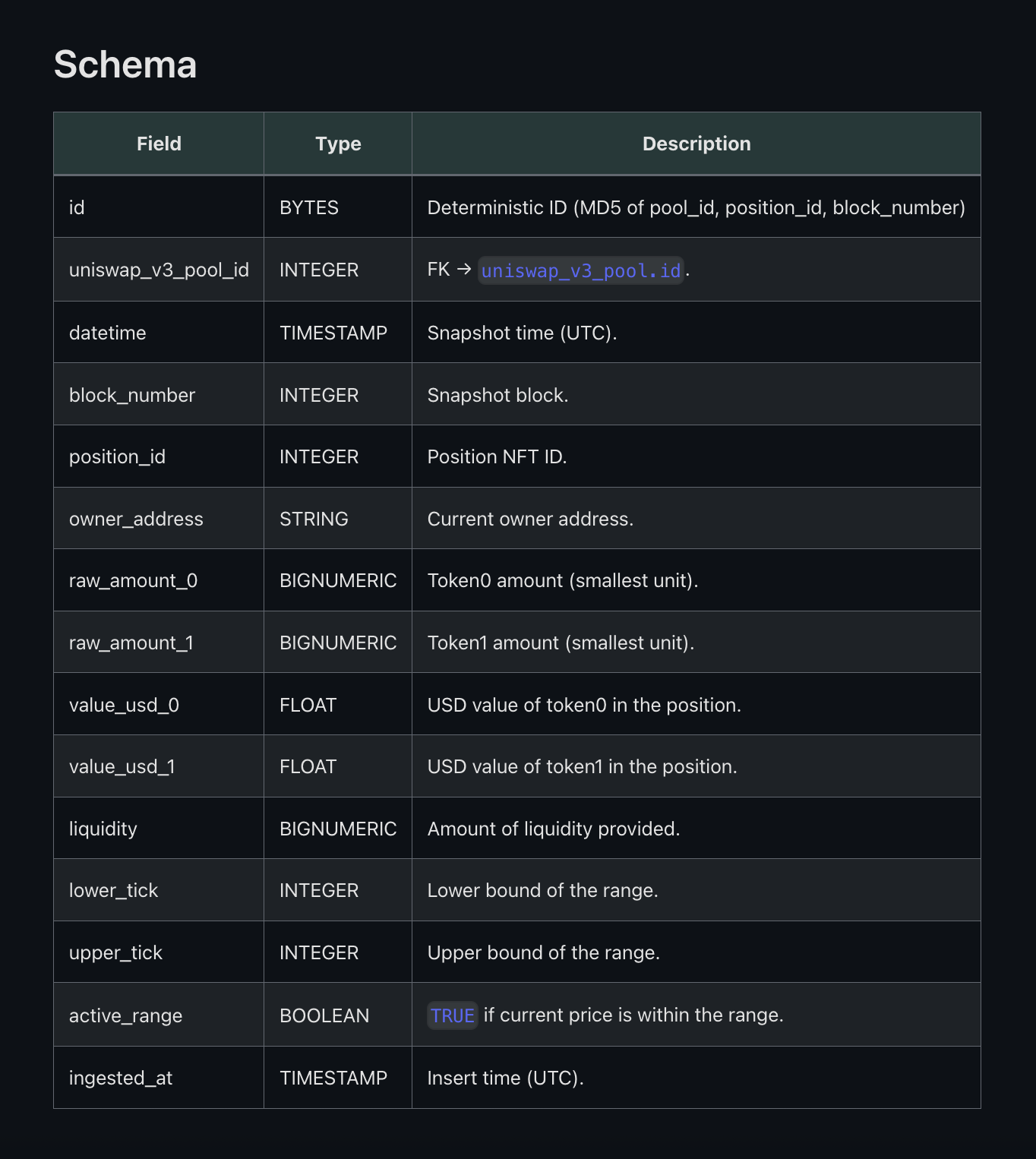Click the liquidity field name
Viewport: 1036px width, 1159px height.
(103, 829)
